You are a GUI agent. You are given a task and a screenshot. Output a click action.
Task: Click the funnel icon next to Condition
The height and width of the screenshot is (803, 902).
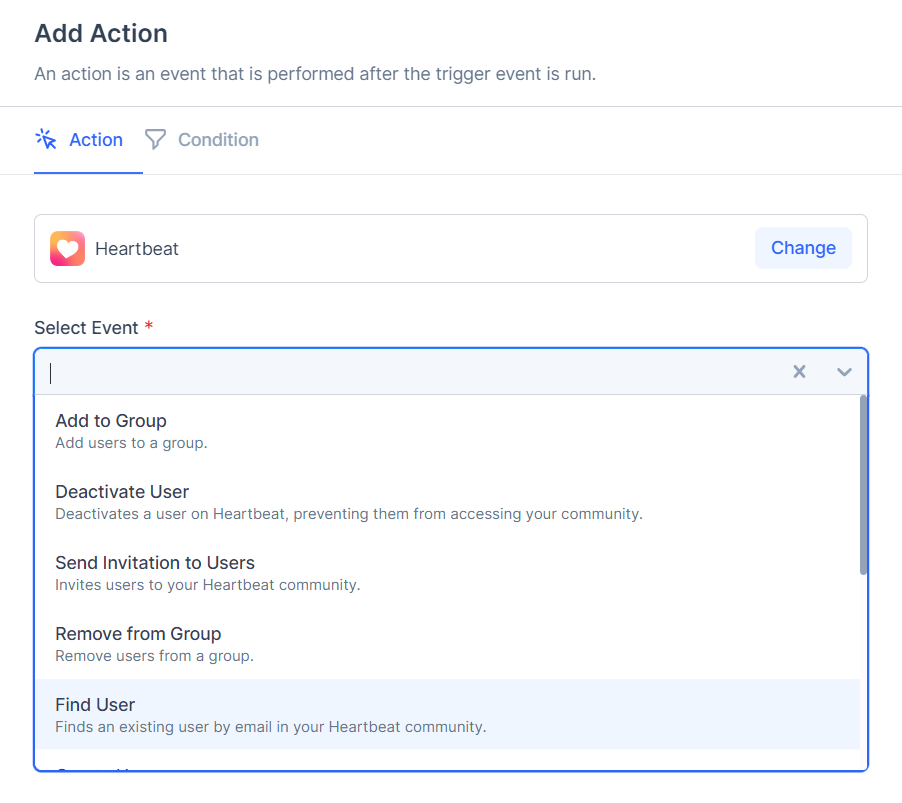click(x=155, y=139)
